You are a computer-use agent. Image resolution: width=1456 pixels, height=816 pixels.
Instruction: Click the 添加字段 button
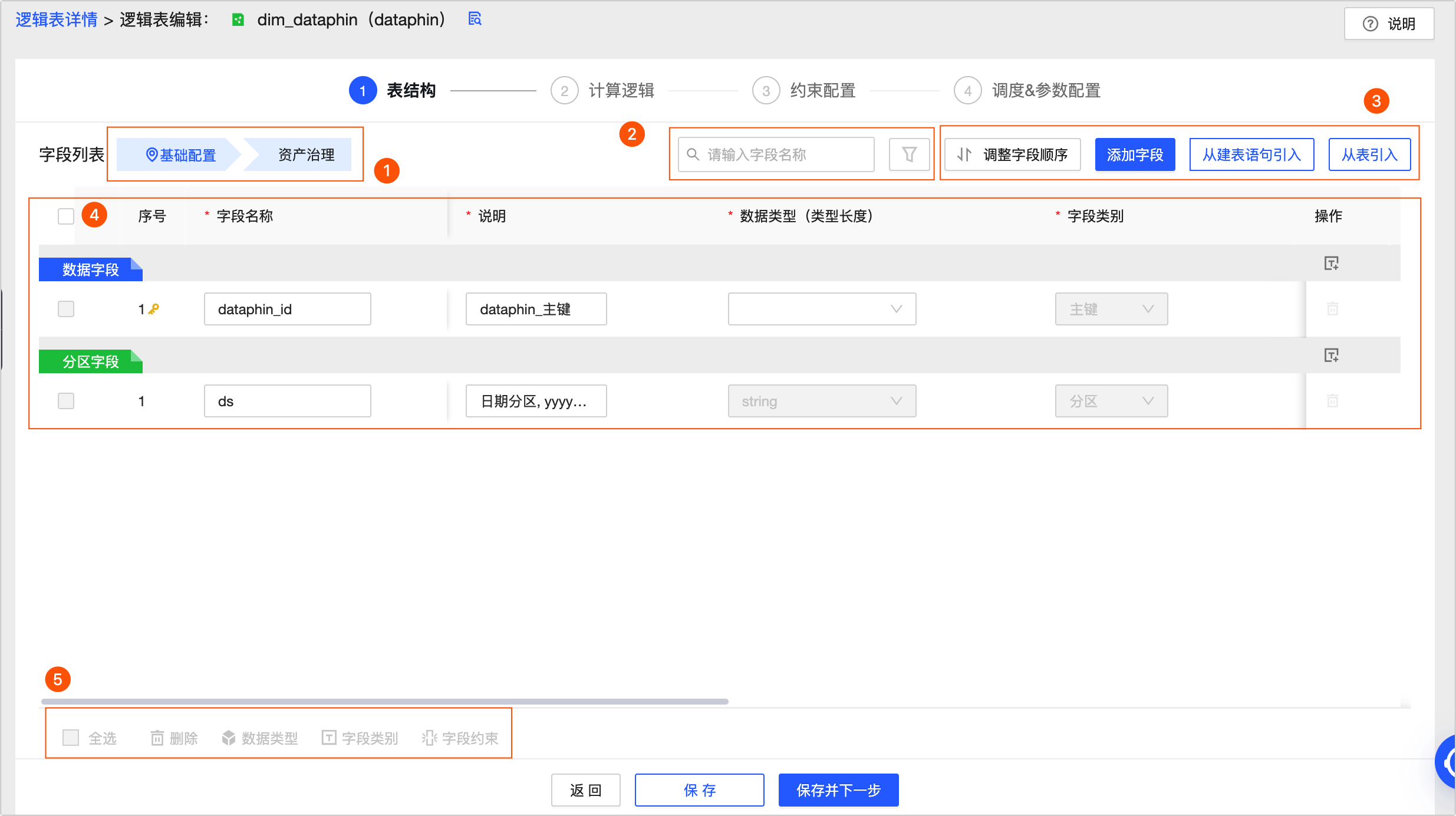point(1135,154)
